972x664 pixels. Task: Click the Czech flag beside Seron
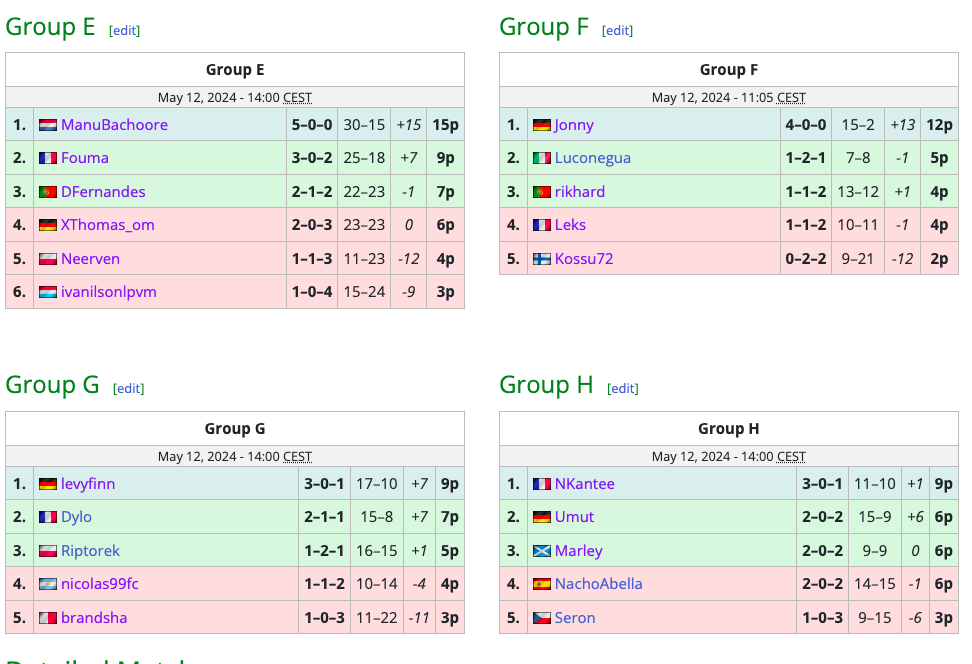[x=541, y=618]
